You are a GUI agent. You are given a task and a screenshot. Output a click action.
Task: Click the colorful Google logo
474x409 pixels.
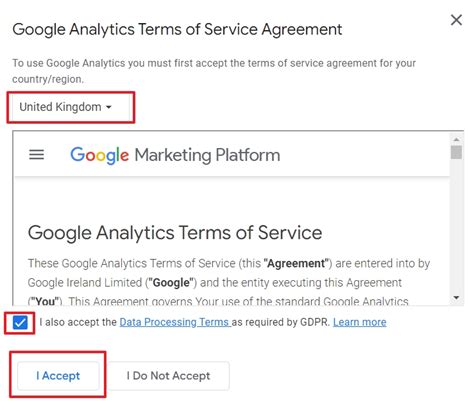(x=99, y=155)
